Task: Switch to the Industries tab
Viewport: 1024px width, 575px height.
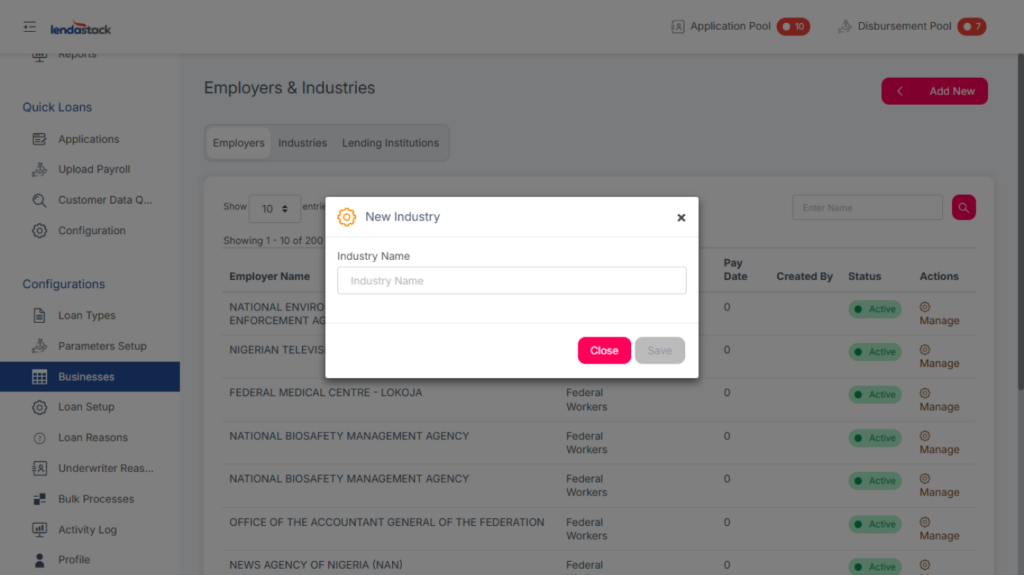Action: pos(302,143)
